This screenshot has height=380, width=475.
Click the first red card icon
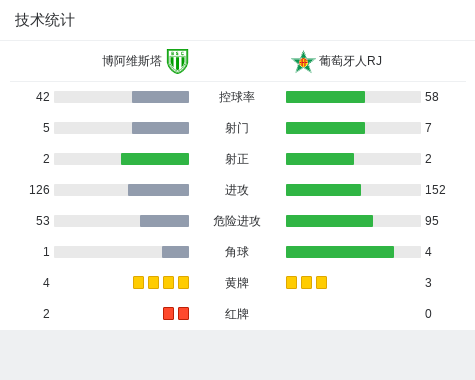click(168, 313)
